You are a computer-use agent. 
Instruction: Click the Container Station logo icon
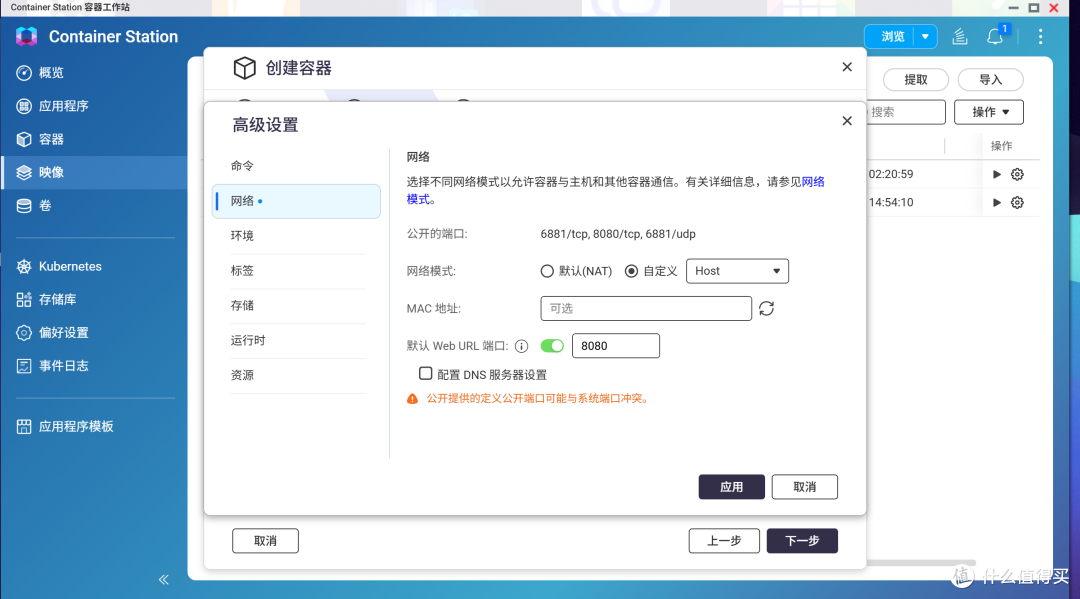click(x=26, y=36)
